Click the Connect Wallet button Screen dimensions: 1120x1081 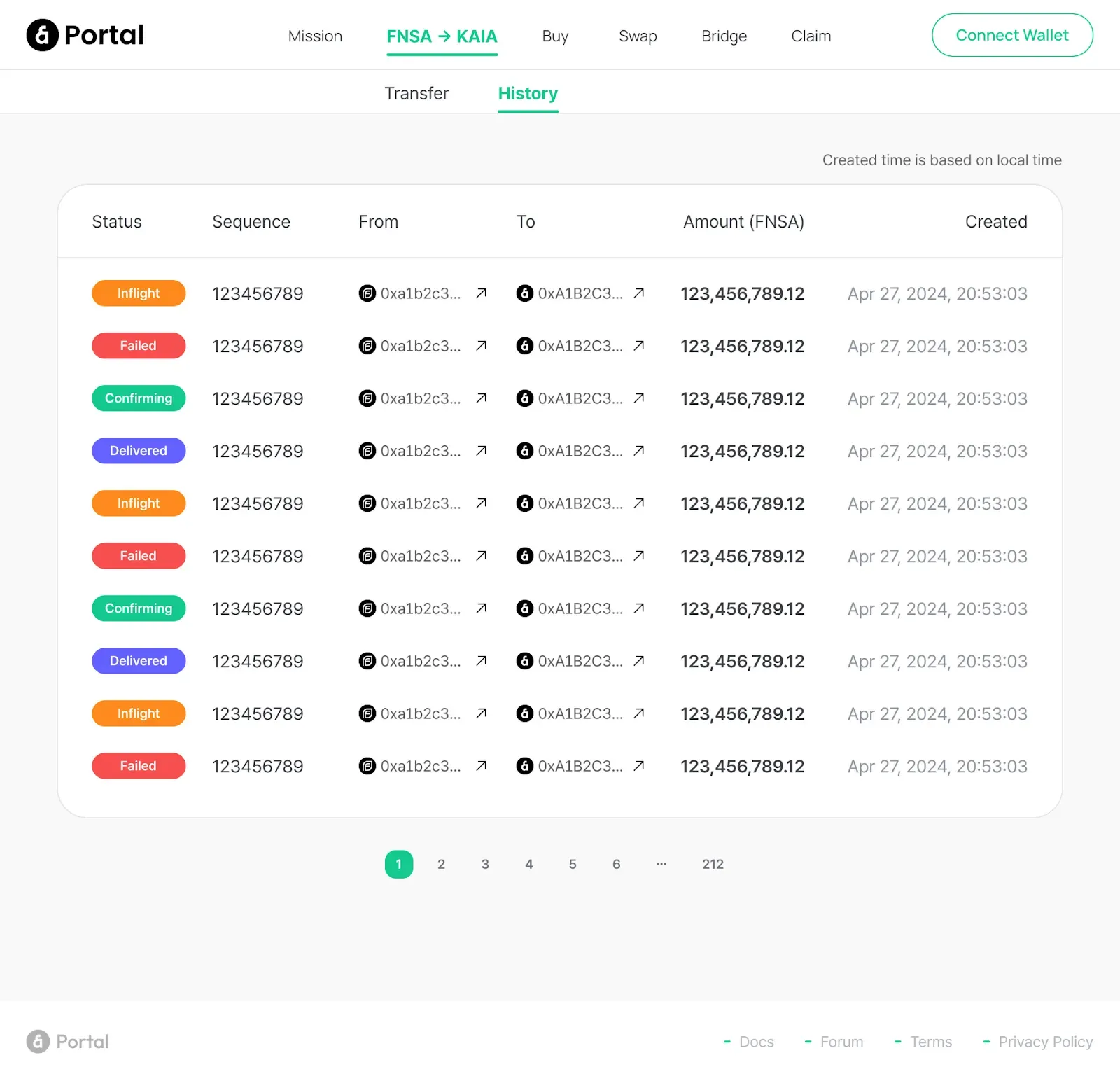(1011, 35)
